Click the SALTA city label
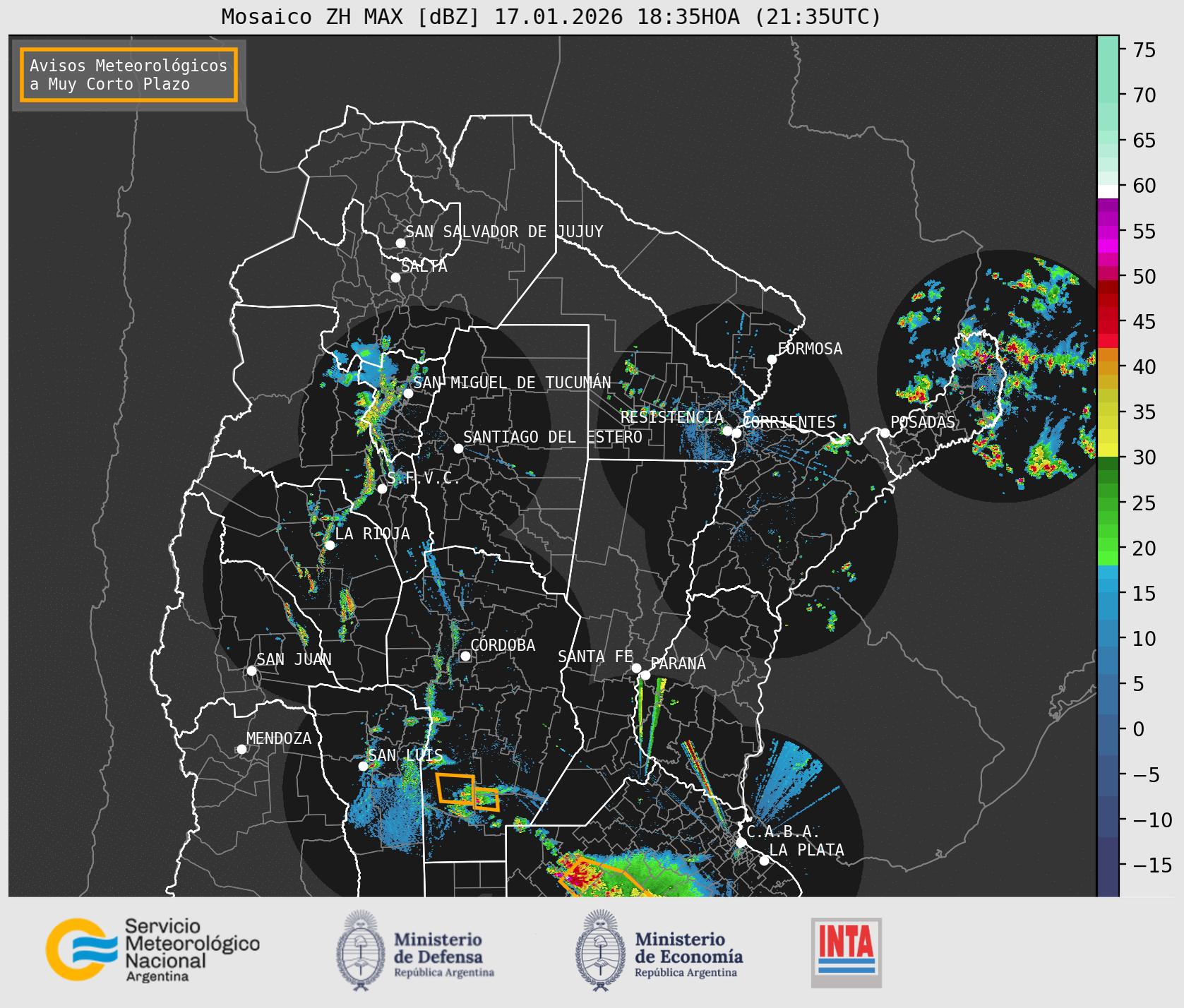Viewport: 1184px width, 1008px height. coord(424,266)
